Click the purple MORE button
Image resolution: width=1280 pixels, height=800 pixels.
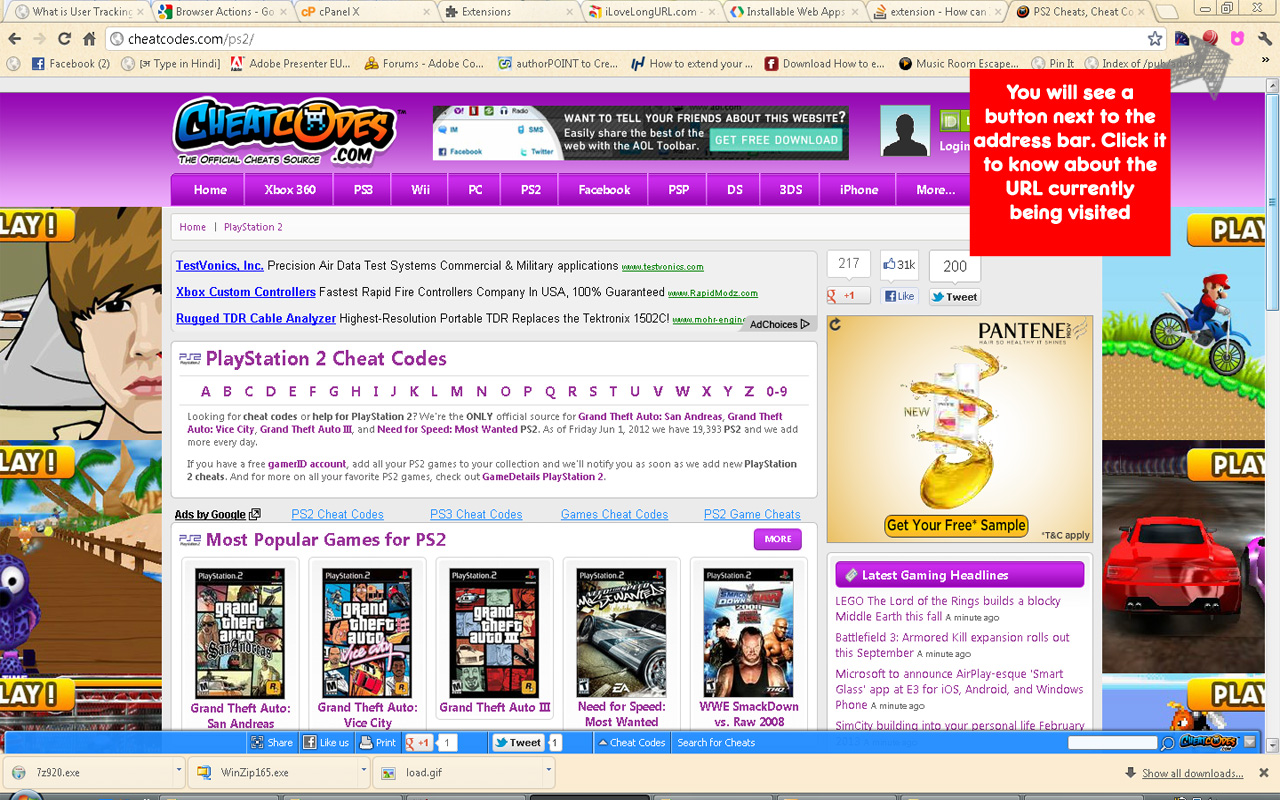pos(778,539)
